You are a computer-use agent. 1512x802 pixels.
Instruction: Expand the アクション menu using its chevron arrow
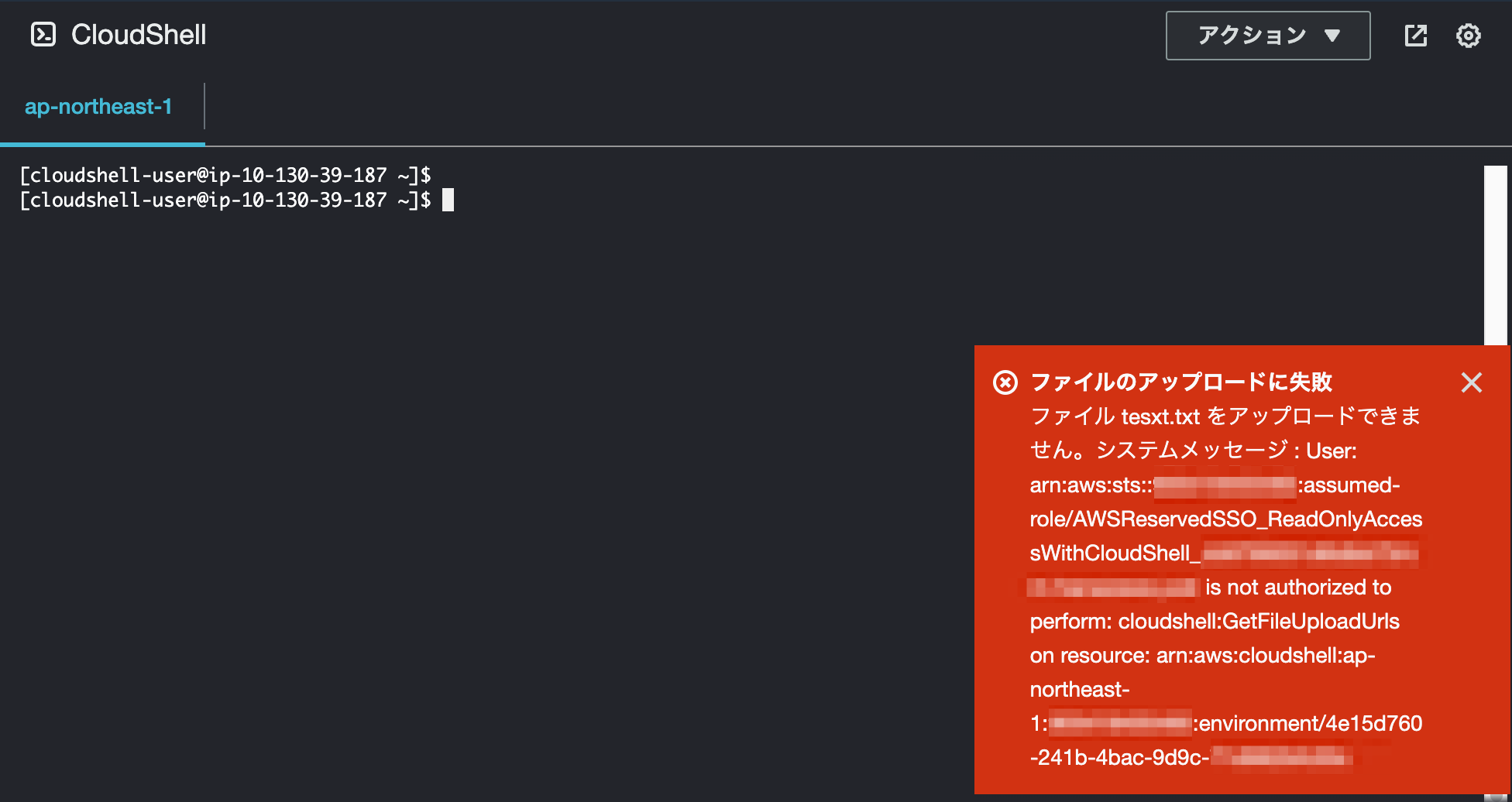pos(1331,35)
